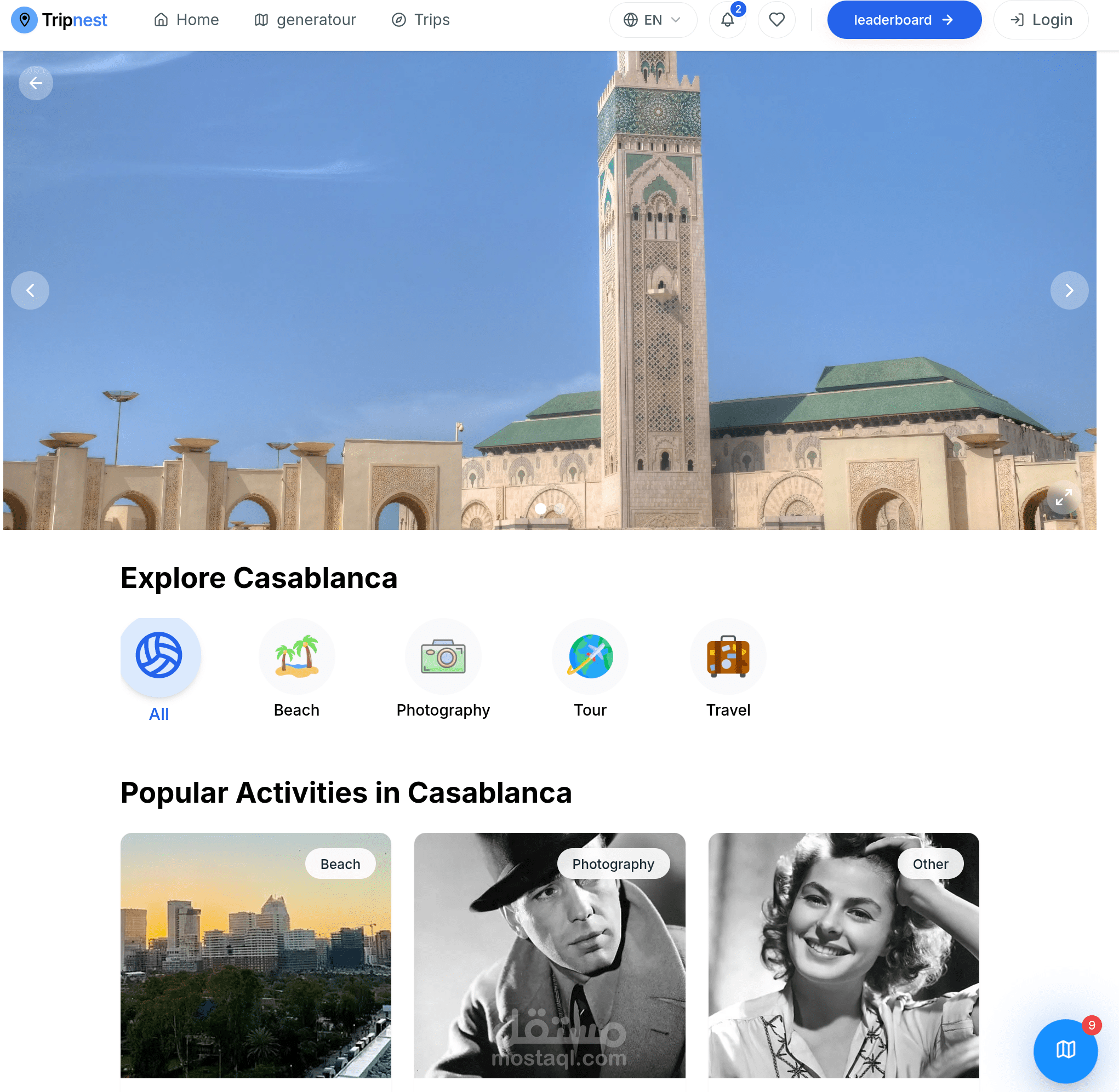Choose the Tour globe category
1119x1092 pixels.
590,657
